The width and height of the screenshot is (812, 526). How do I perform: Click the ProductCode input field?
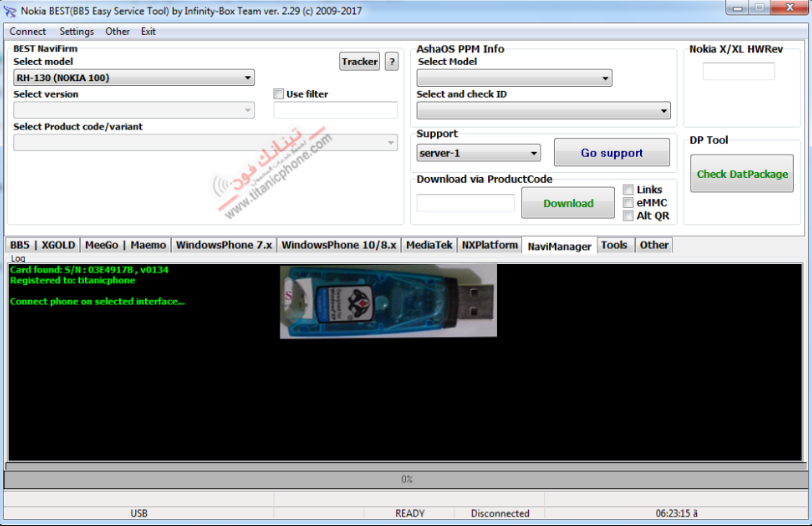point(466,203)
